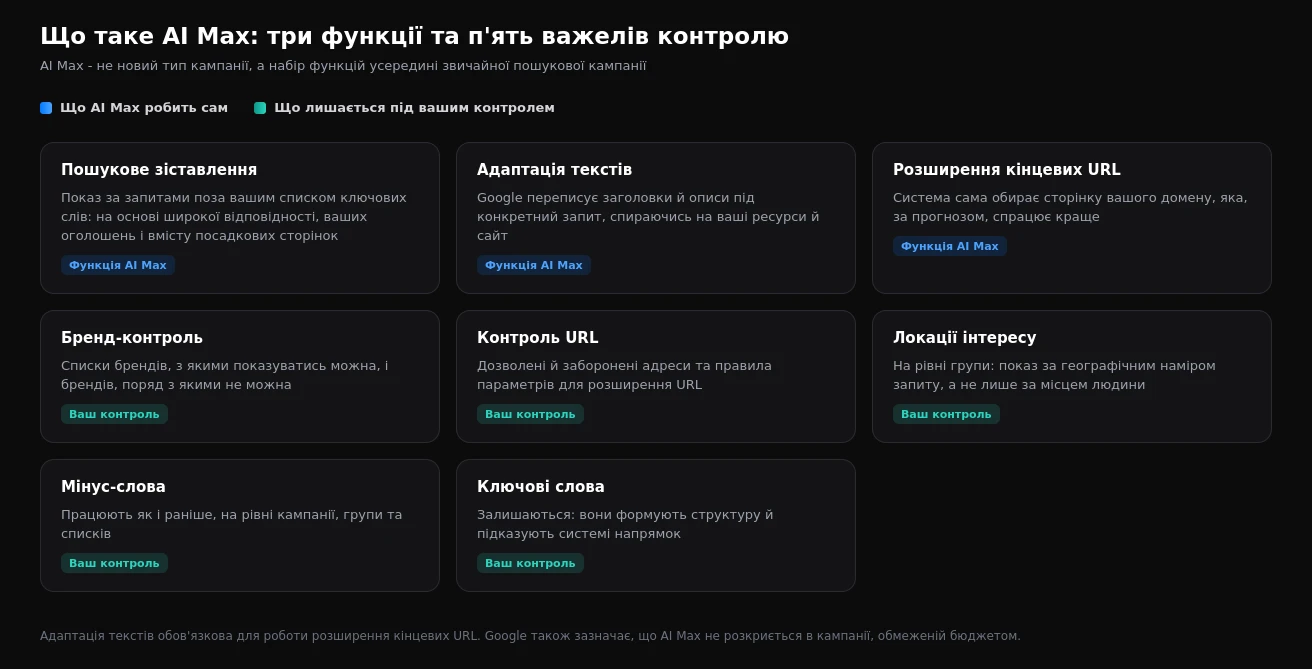Select the 'Ключові слова' card title

click(x=541, y=487)
